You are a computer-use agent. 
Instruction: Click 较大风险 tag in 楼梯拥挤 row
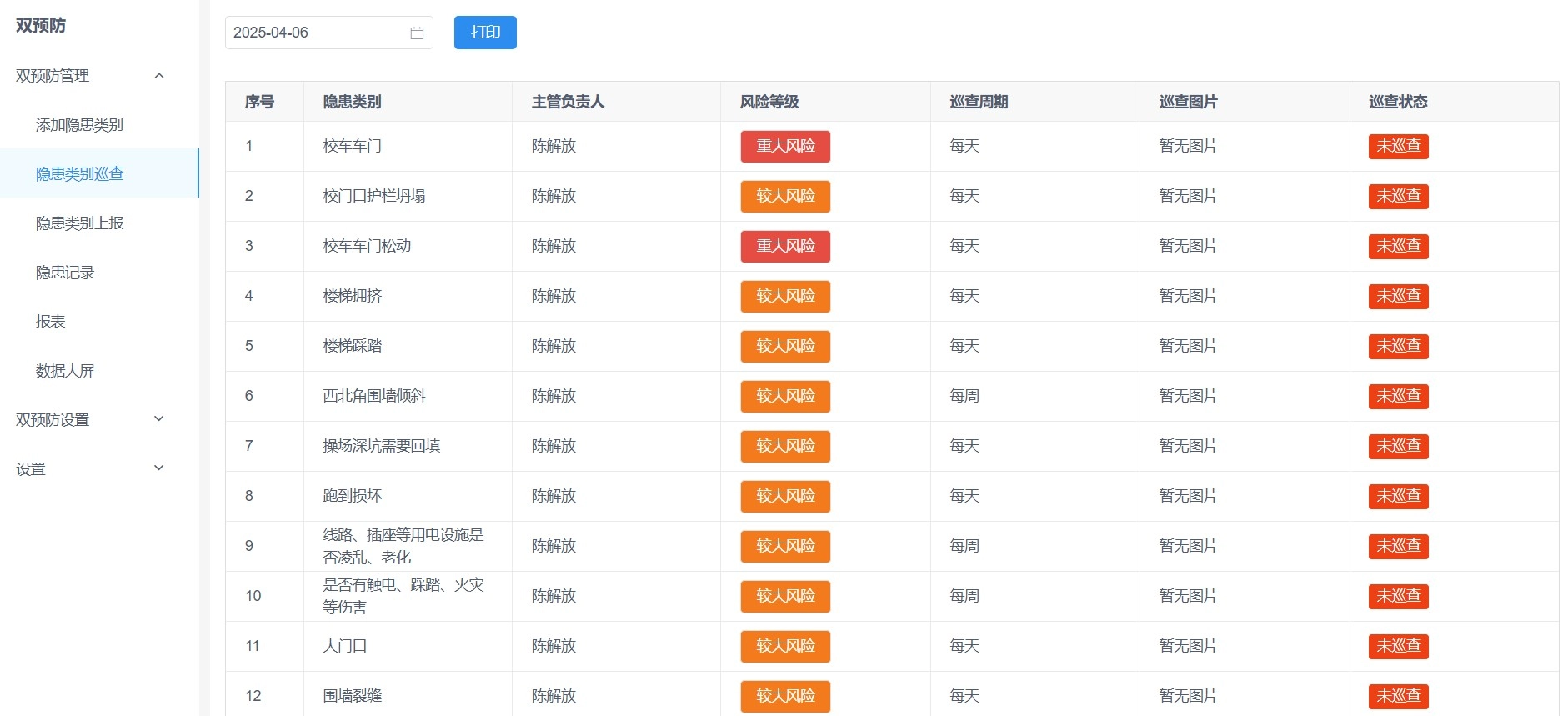point(784,297)
